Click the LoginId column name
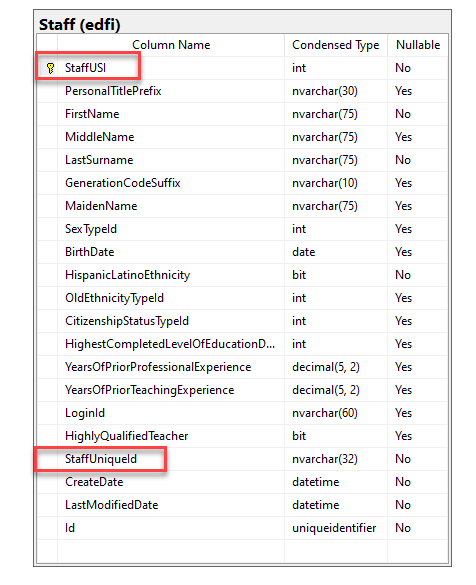Image resolution: width=476 pixels, height=585 pixels. (x=85, y=413)
